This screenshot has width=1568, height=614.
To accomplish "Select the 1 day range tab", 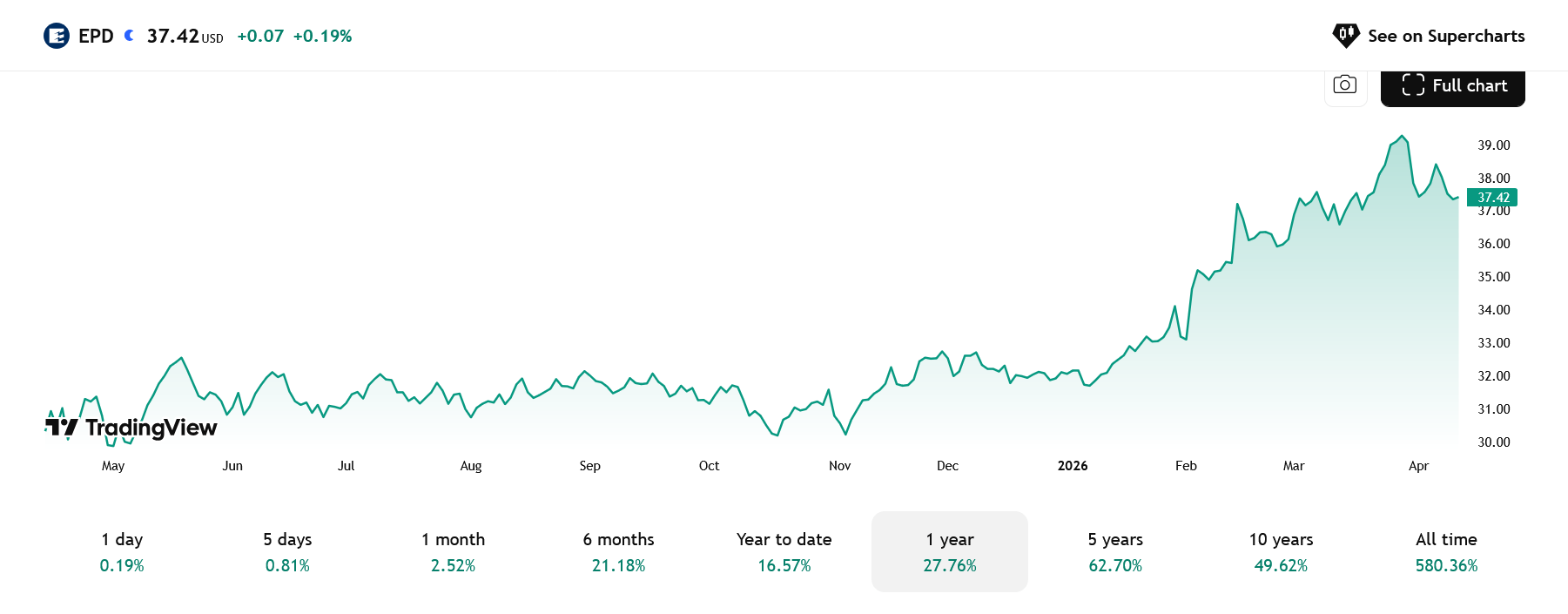I will [122, 552].
